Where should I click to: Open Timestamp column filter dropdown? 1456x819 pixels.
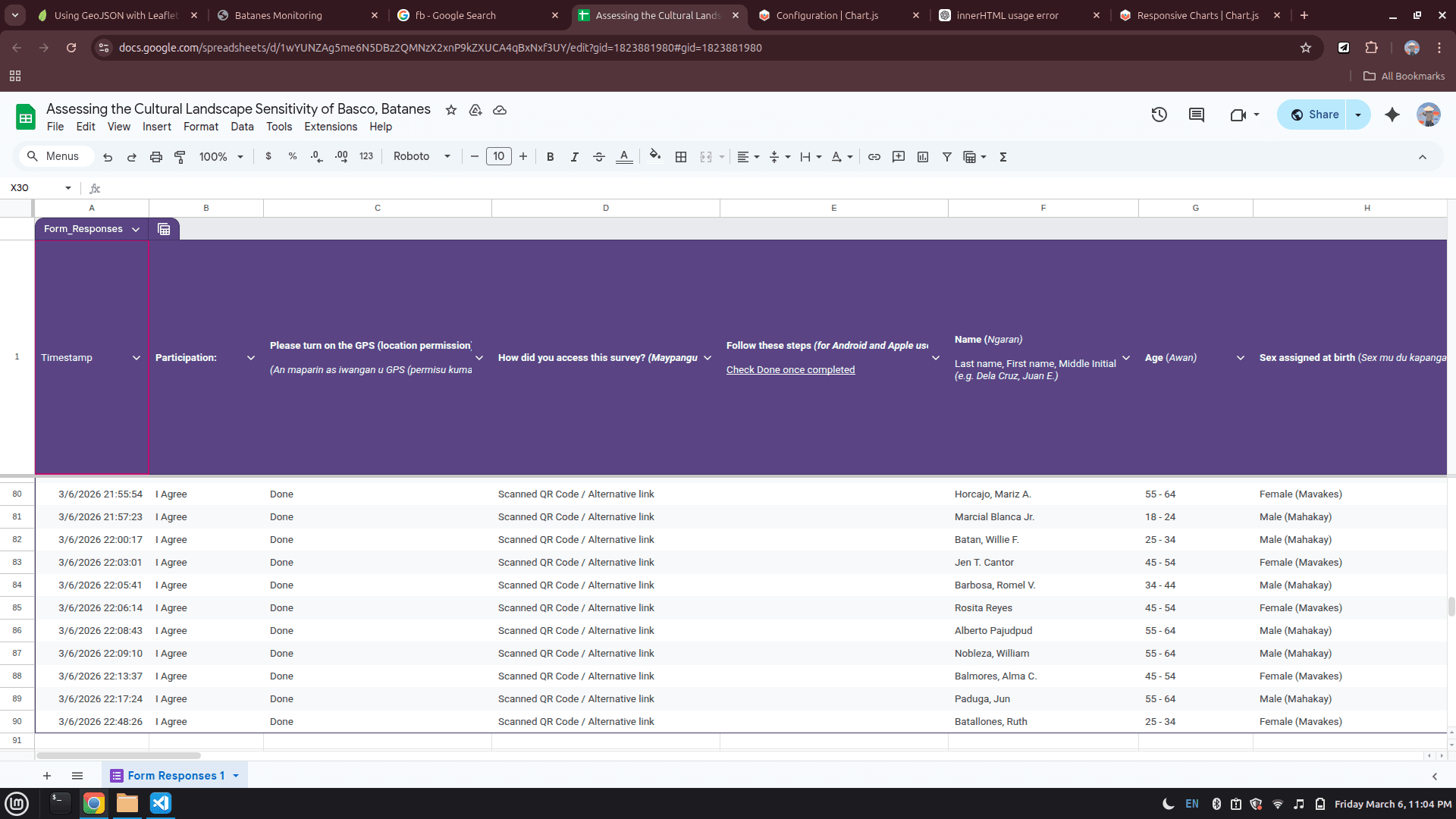point(136,358)
